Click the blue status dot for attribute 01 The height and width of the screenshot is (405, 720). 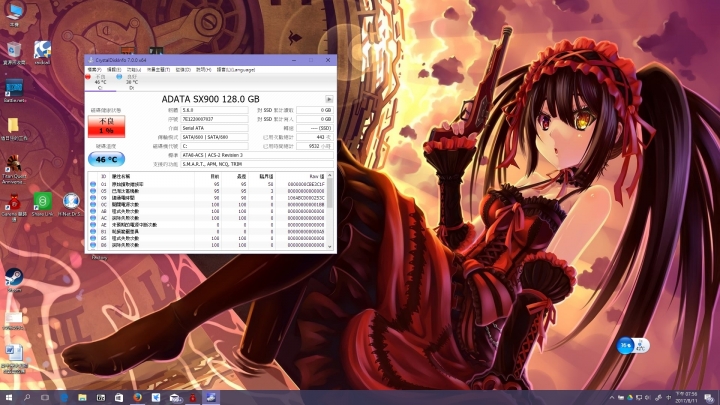click(93, 184)
